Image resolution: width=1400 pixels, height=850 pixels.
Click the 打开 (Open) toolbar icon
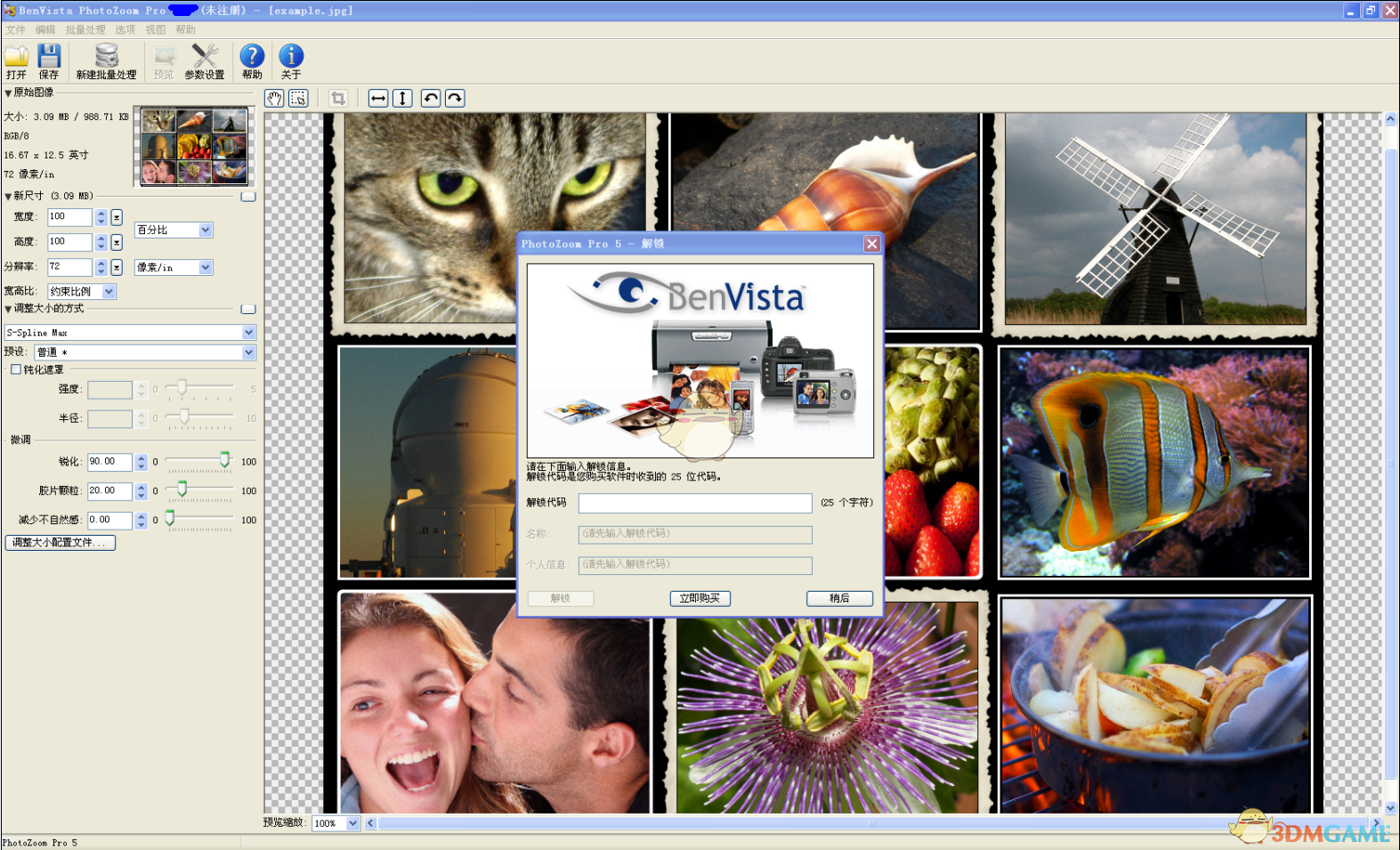coord(16,57)
